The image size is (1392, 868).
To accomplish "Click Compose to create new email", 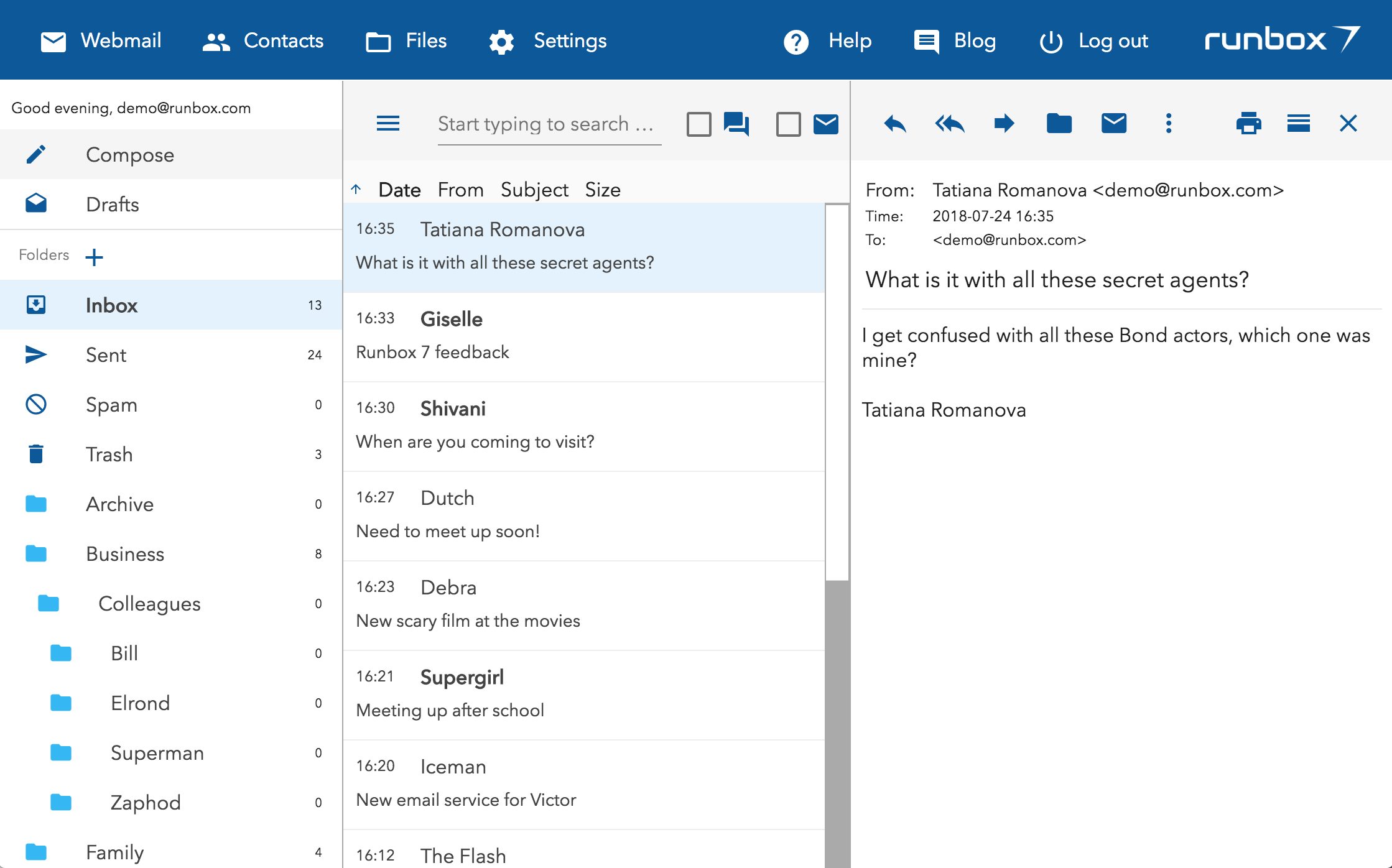I will (128, 155).
